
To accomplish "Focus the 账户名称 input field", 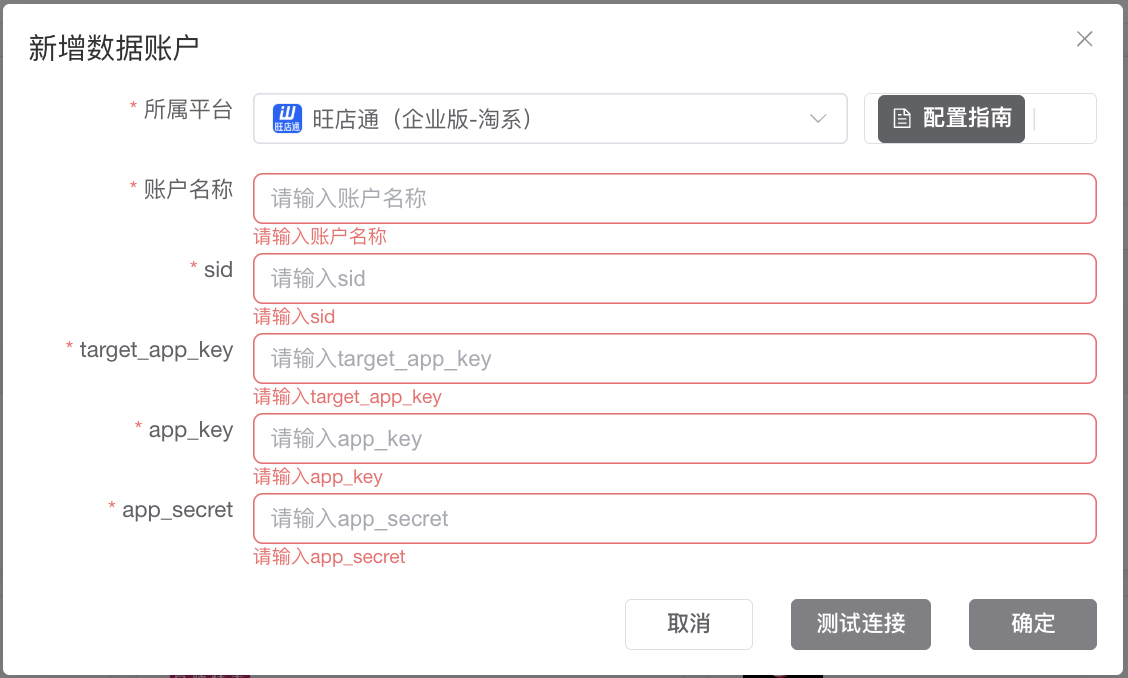I will click(674, 199).
